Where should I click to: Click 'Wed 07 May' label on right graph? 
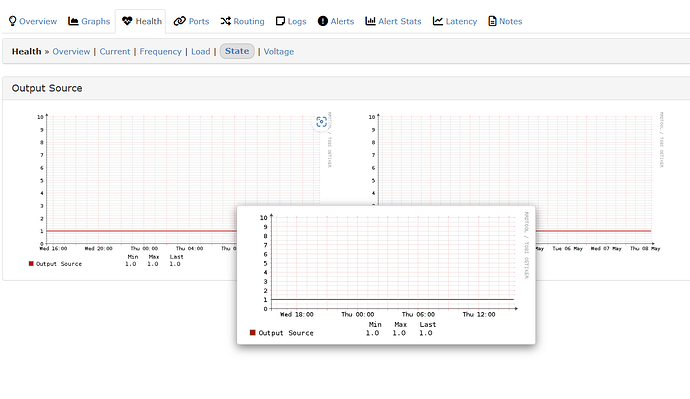[x=606, y=249]
